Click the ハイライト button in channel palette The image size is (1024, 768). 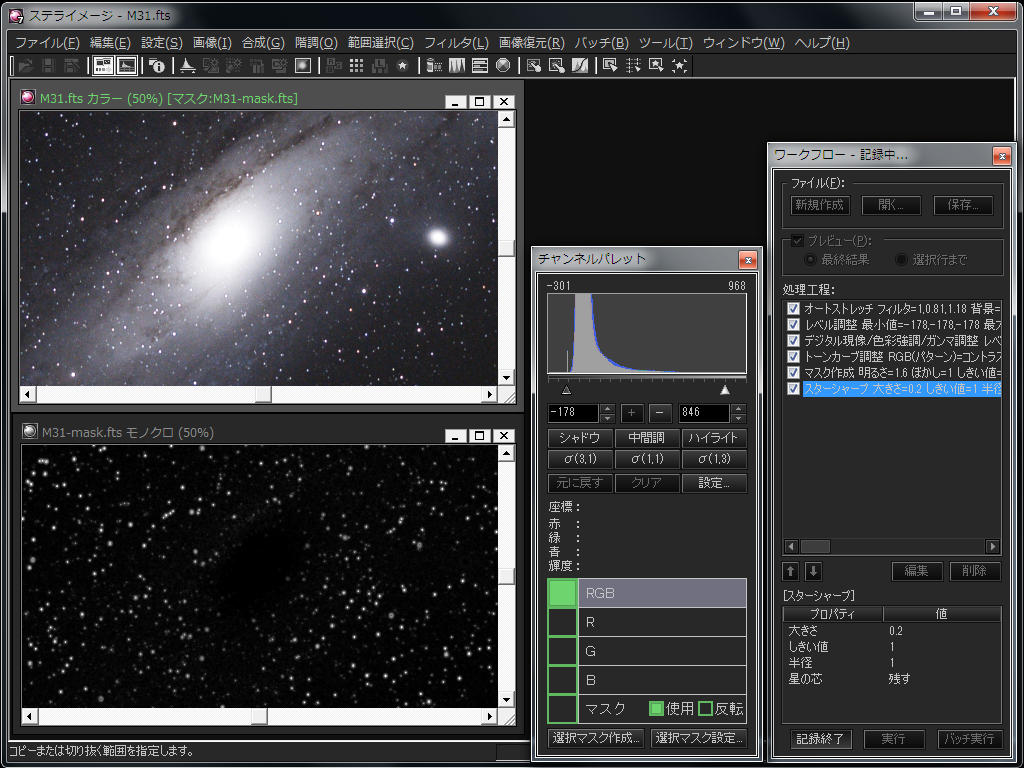[x=714, y=438]
